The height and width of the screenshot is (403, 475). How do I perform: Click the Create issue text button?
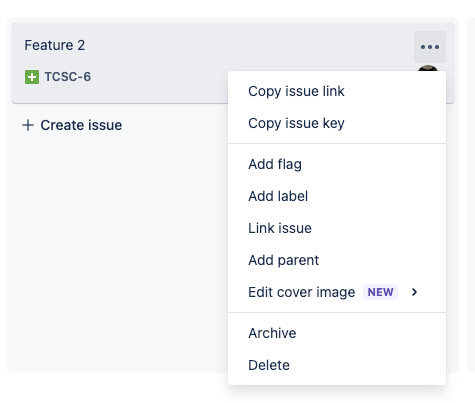coord(81,125)
